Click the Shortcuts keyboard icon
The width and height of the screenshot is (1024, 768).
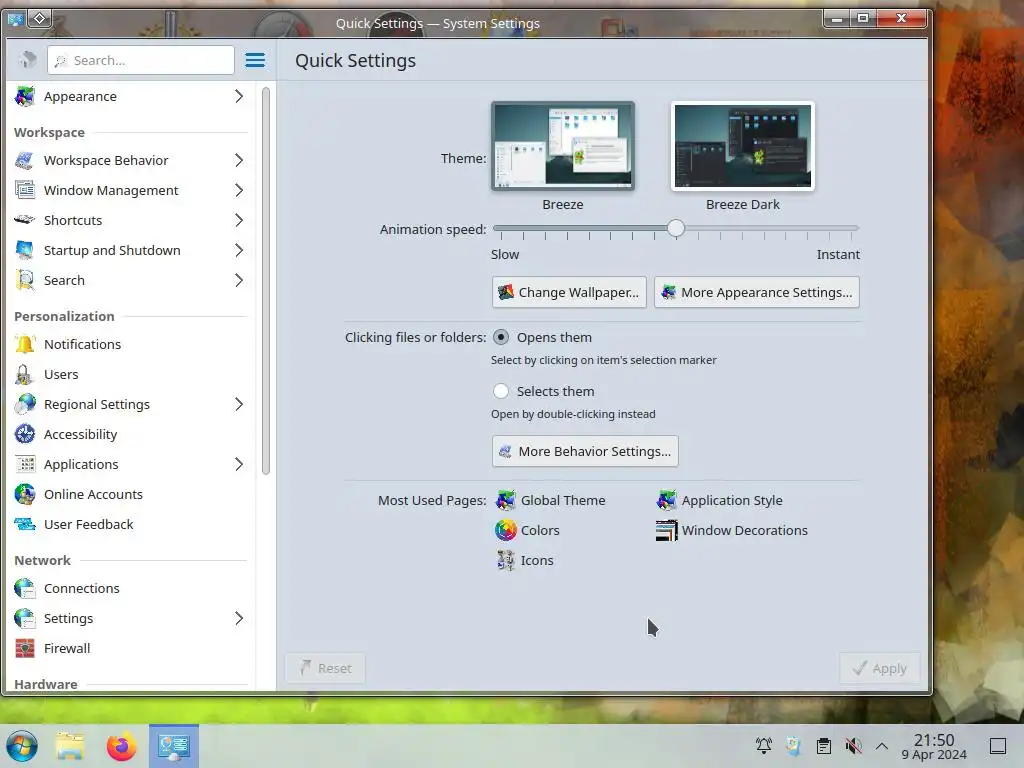[25, 220]
